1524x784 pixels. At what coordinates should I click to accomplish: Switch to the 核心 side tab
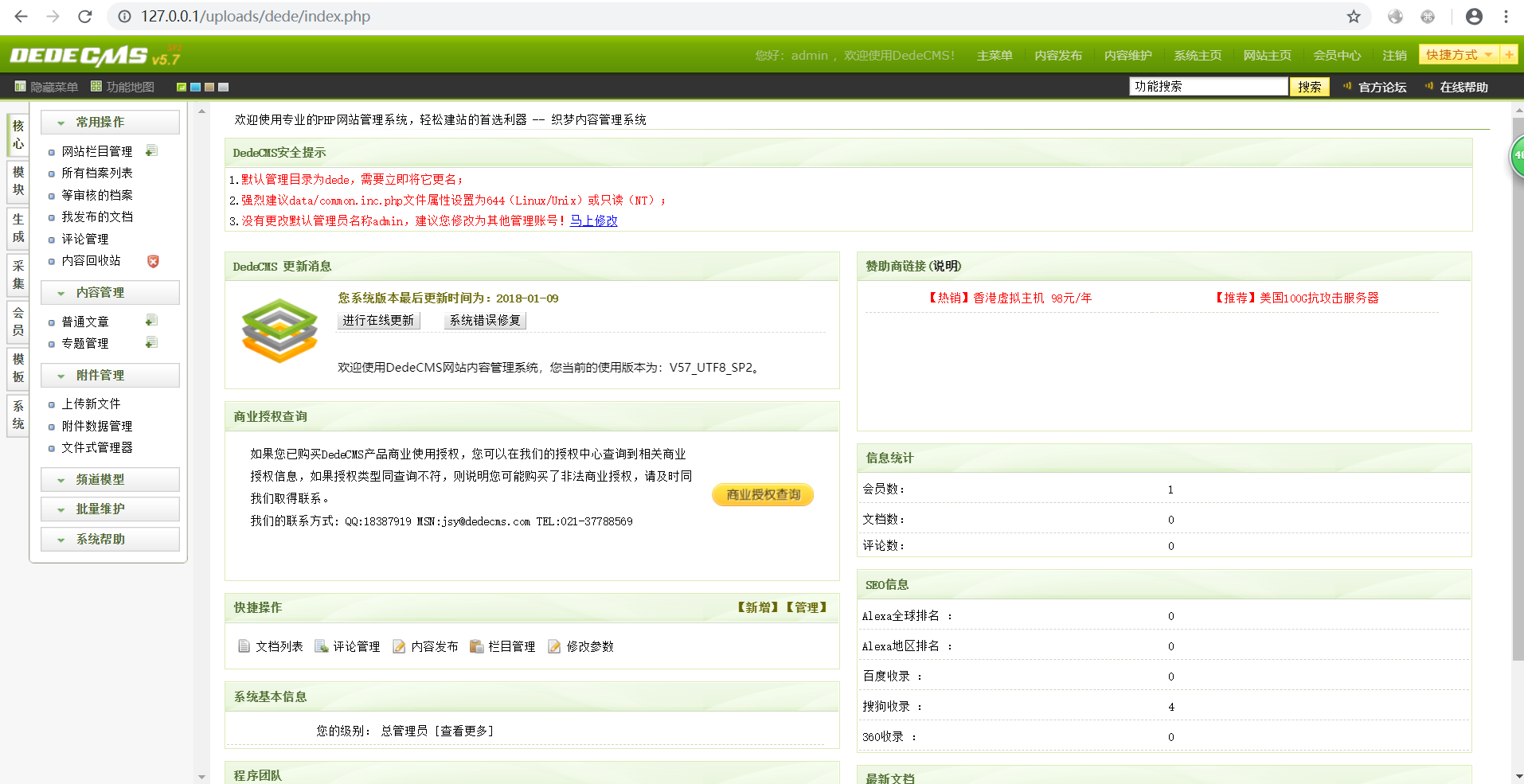click(x=18, y=135)
